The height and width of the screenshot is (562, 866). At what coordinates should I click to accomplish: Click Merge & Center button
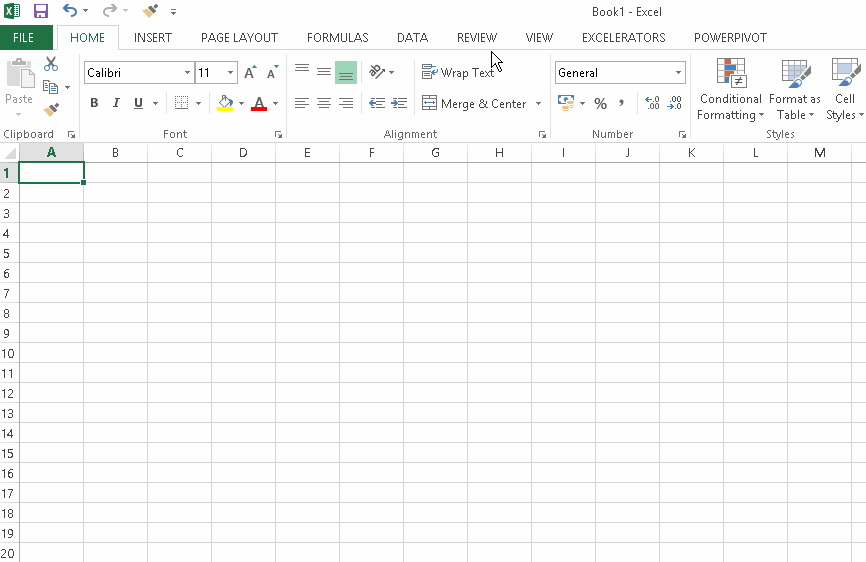(x=474, y=103)
